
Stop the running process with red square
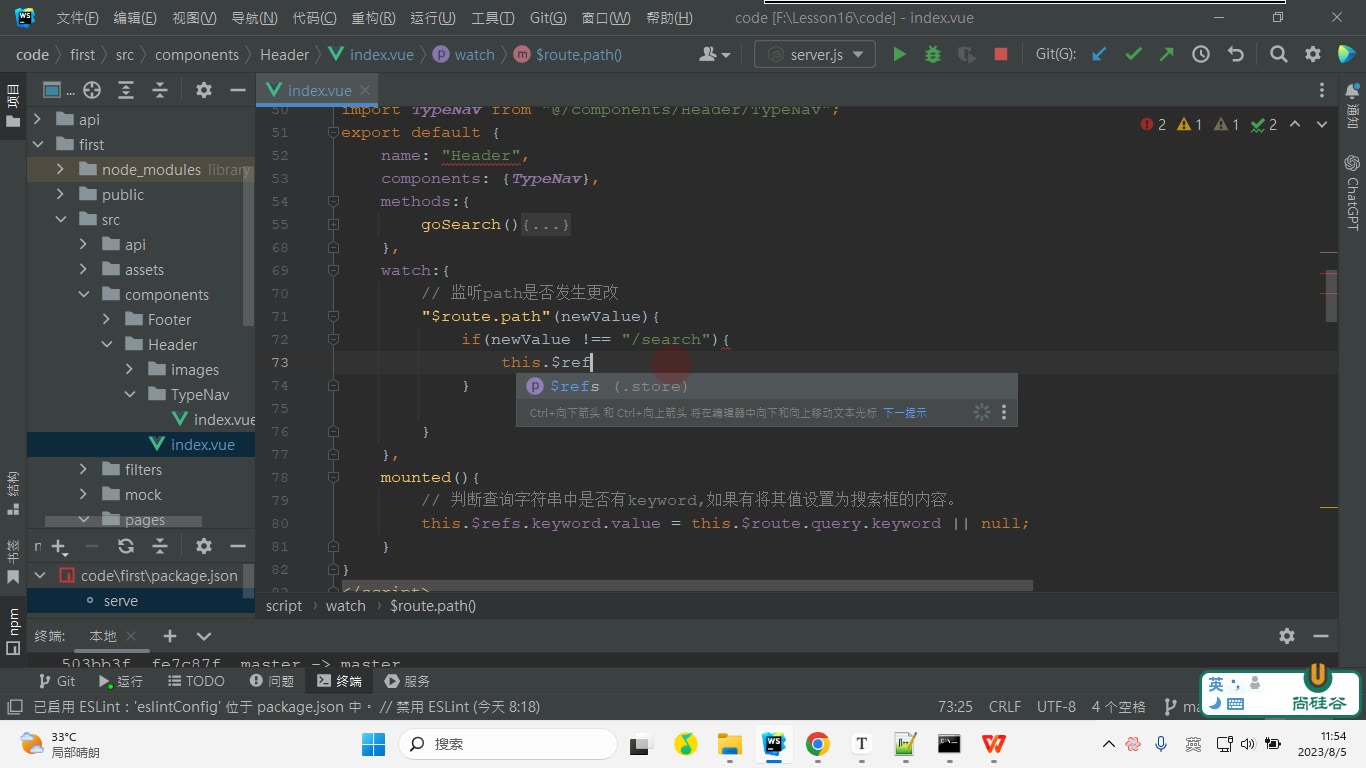pos(1001,55)
